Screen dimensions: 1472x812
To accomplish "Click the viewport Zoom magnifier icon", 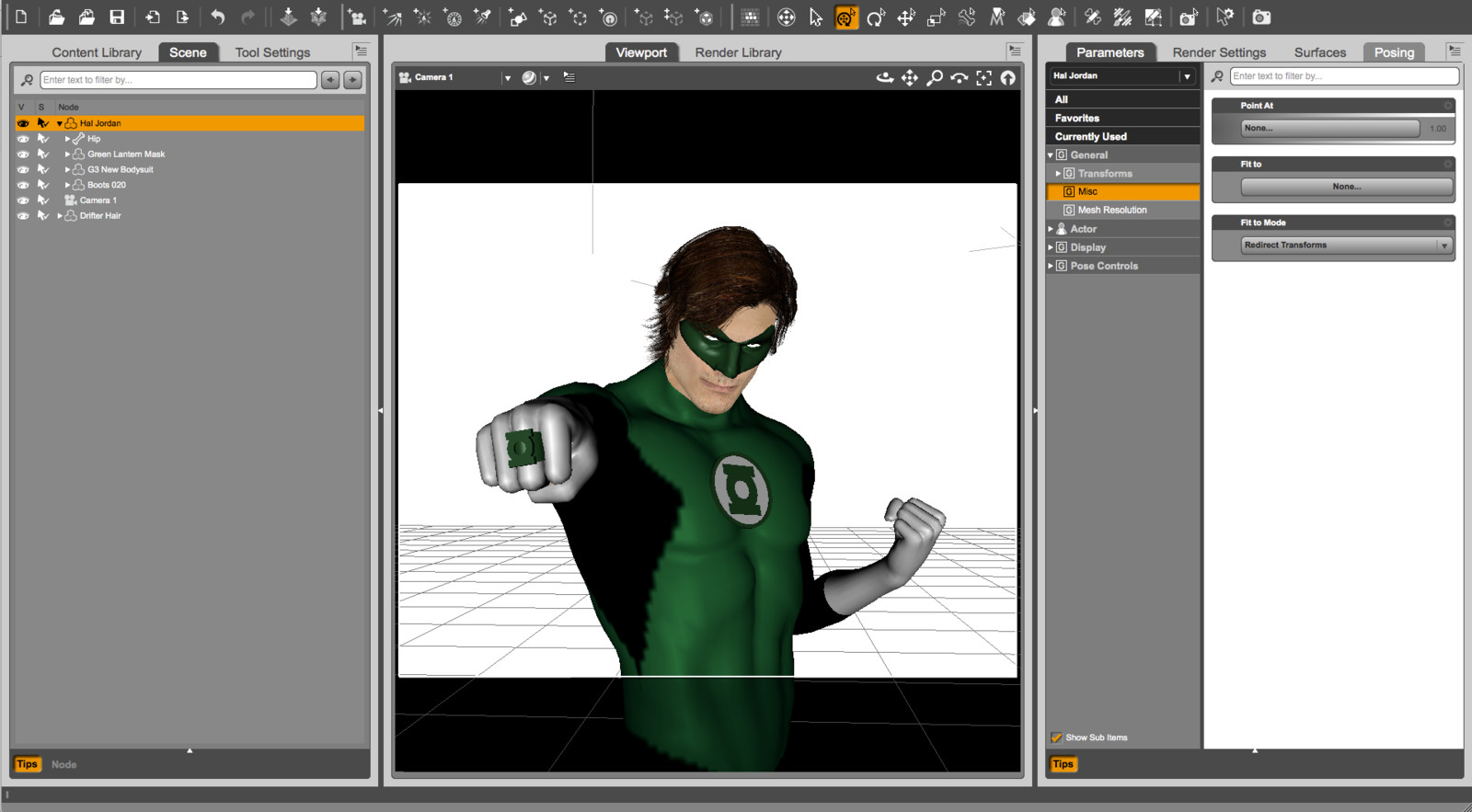I will (935, 78).
